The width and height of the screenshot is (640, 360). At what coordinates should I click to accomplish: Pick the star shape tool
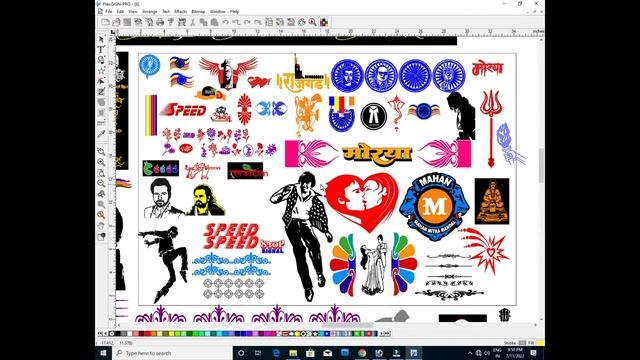coord(101,71)
